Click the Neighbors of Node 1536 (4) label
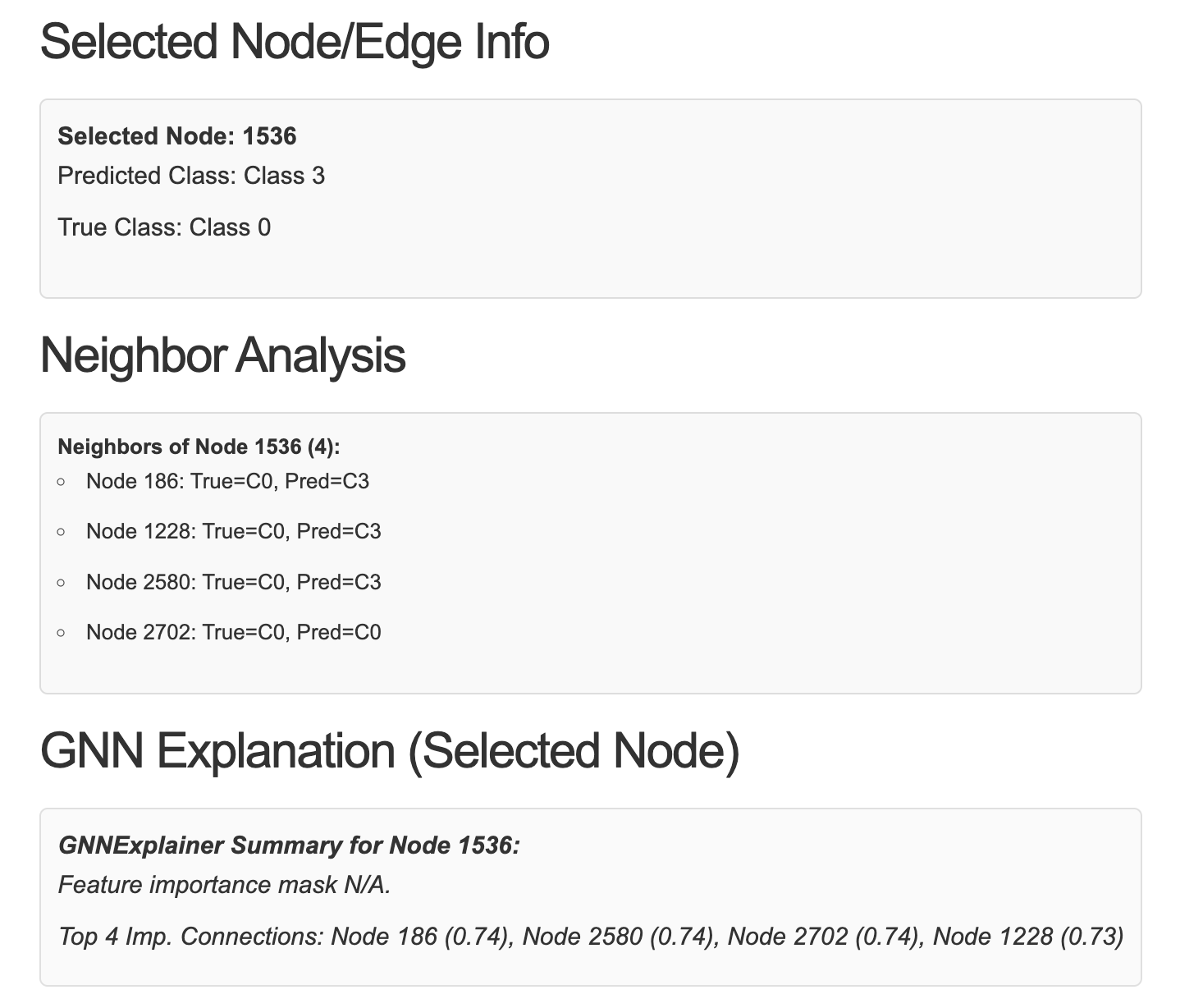This screenshot has height=1008, width=1180. pos(198,447)
